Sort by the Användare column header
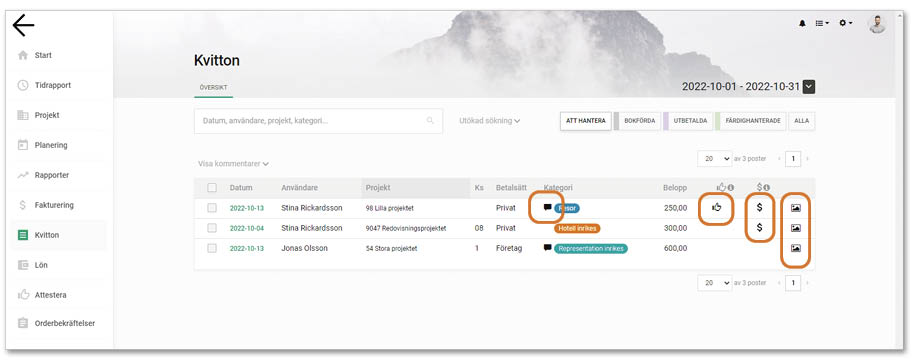The image size is (912, 363). (x=300, y=188)
